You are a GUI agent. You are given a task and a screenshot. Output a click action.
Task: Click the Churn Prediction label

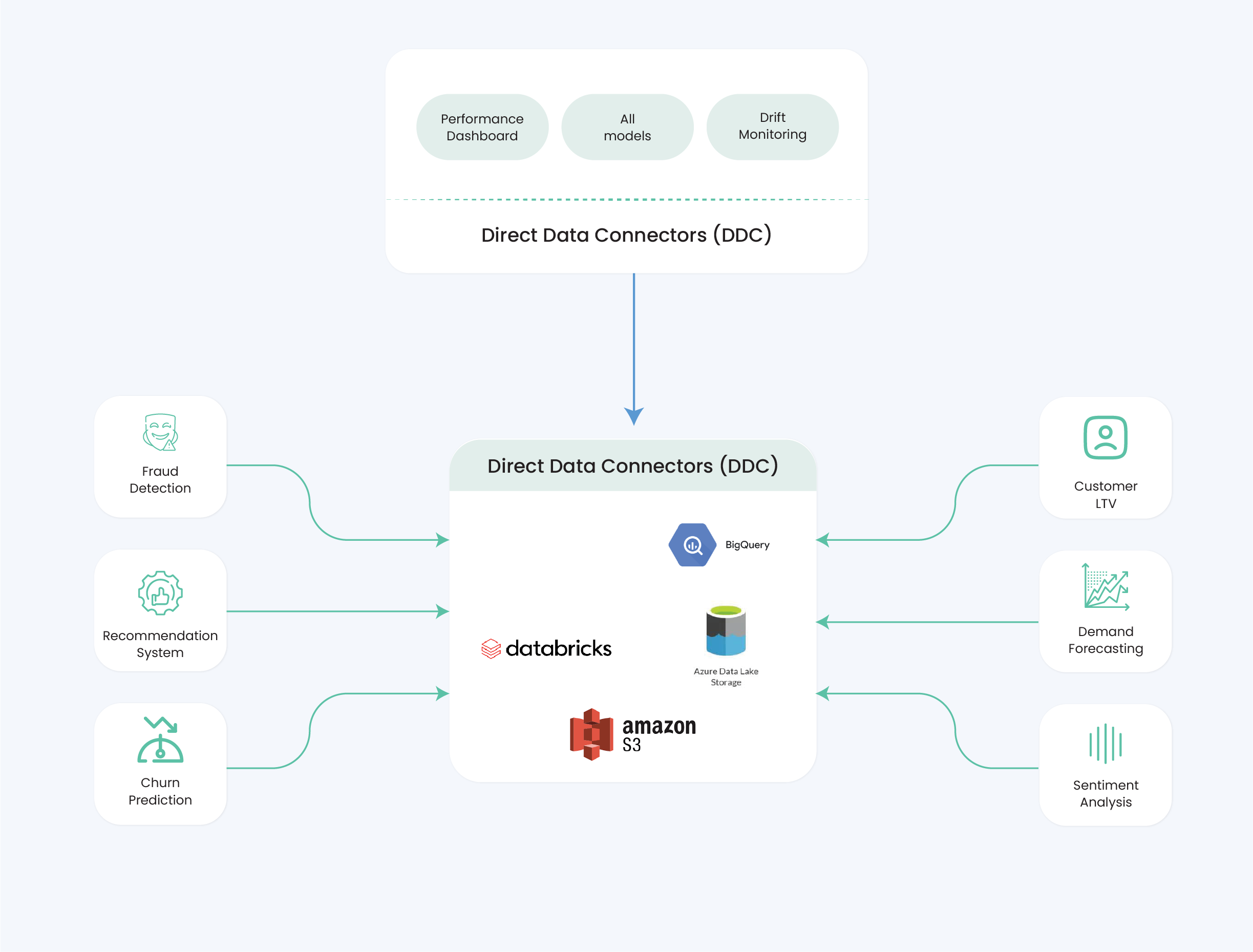(160, 791)
